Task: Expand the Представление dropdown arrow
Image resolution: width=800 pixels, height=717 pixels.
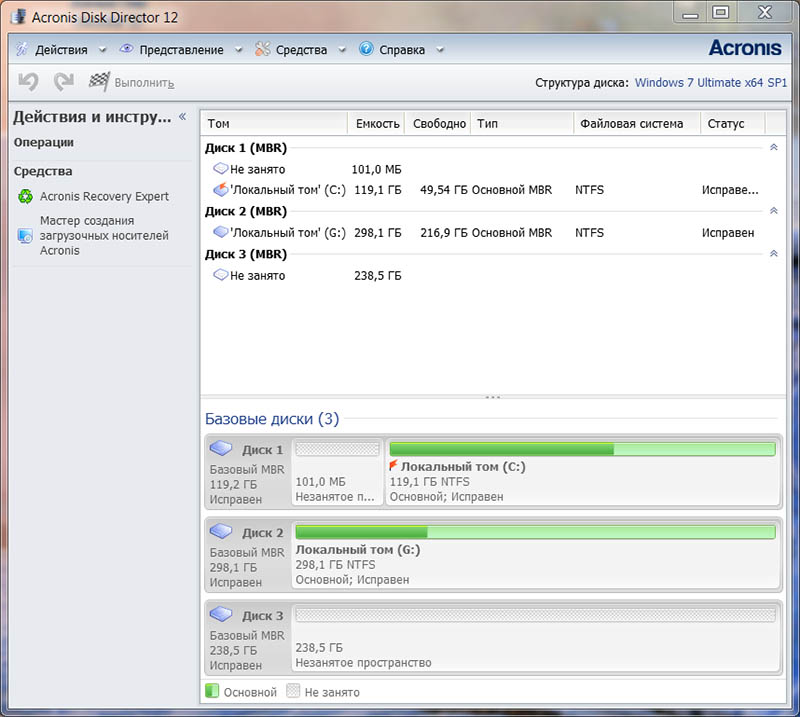Action: click(x=238, y=50)
